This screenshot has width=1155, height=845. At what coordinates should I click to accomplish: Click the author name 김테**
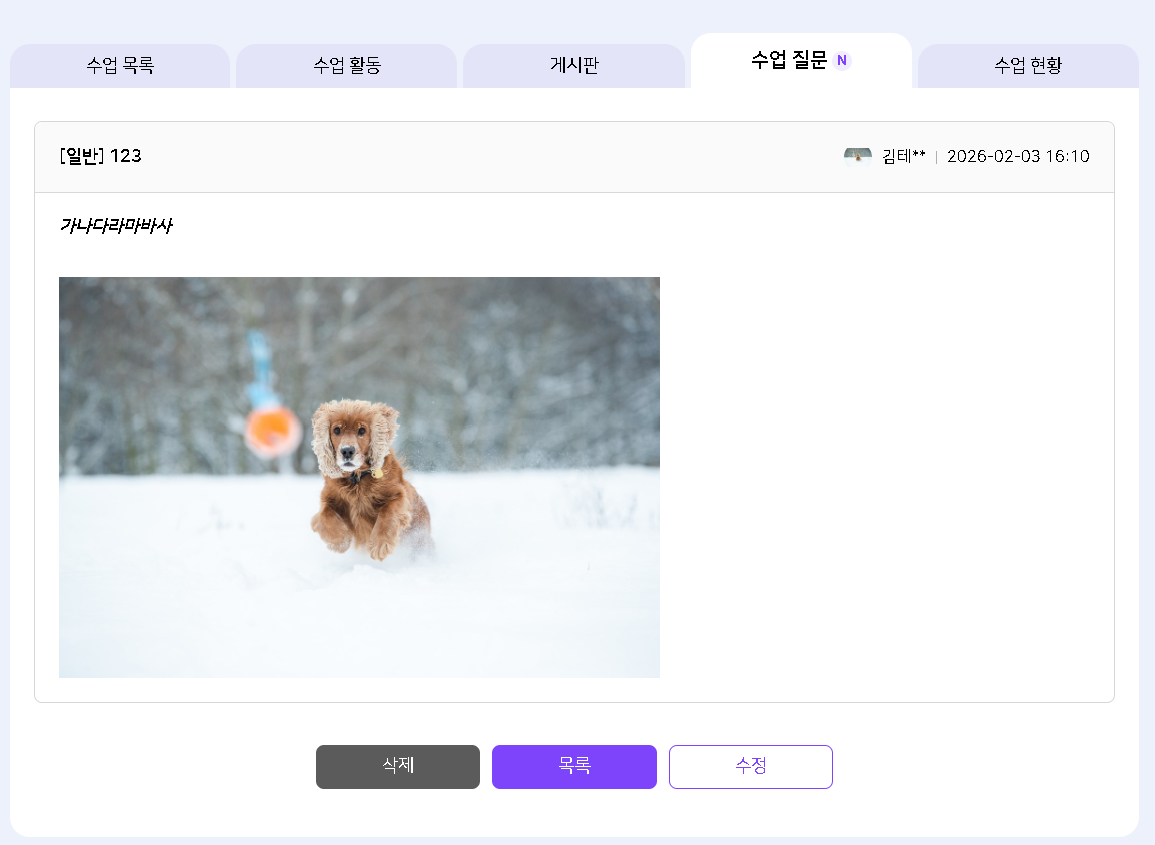pyautogui.click(x=904, y=156)
